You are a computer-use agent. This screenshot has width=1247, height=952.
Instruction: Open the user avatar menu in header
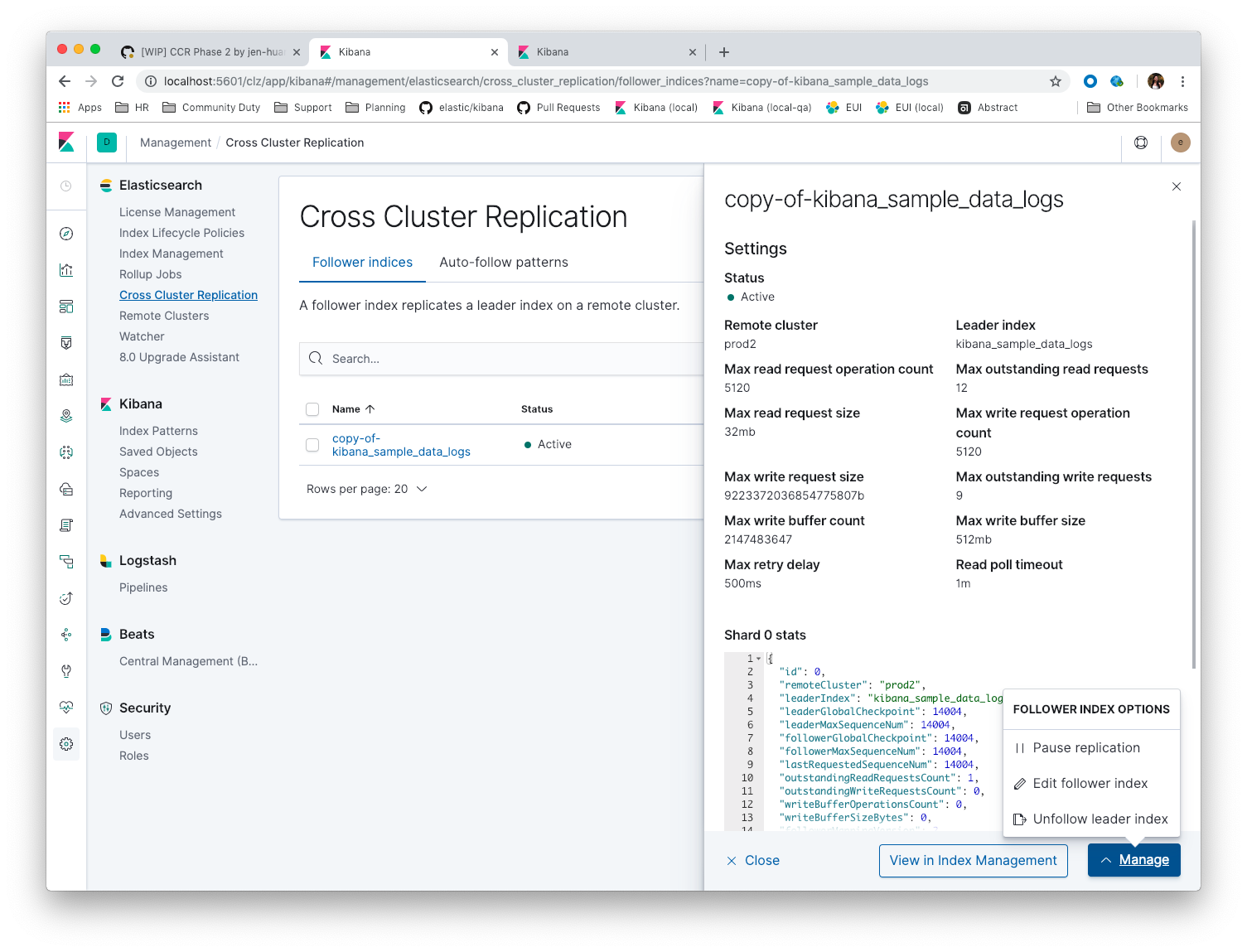pyautogui.click(x=1181, y=143)
